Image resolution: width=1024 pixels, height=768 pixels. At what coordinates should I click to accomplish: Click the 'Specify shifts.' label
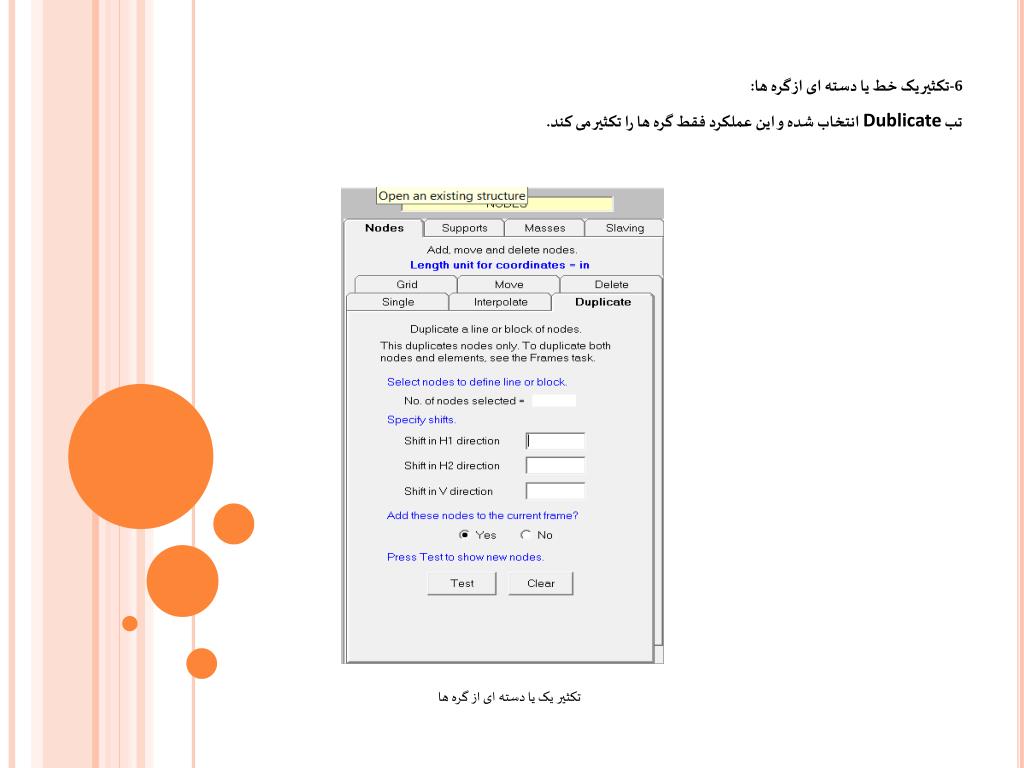[421, 420]
